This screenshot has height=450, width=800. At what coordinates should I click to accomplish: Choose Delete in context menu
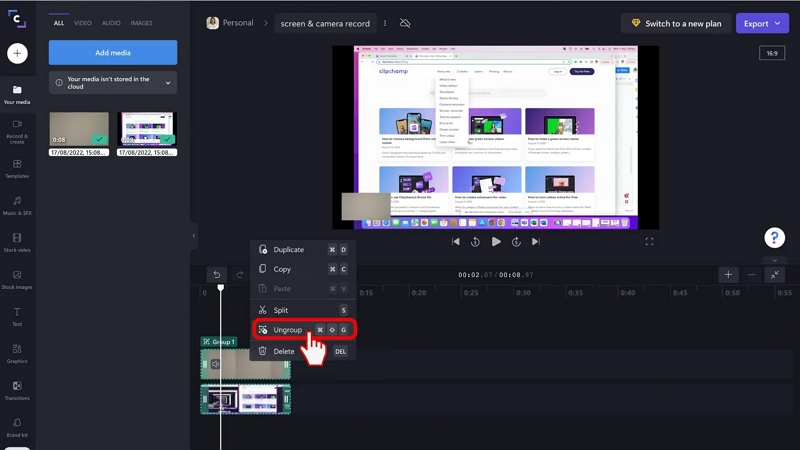coord(303,351)
